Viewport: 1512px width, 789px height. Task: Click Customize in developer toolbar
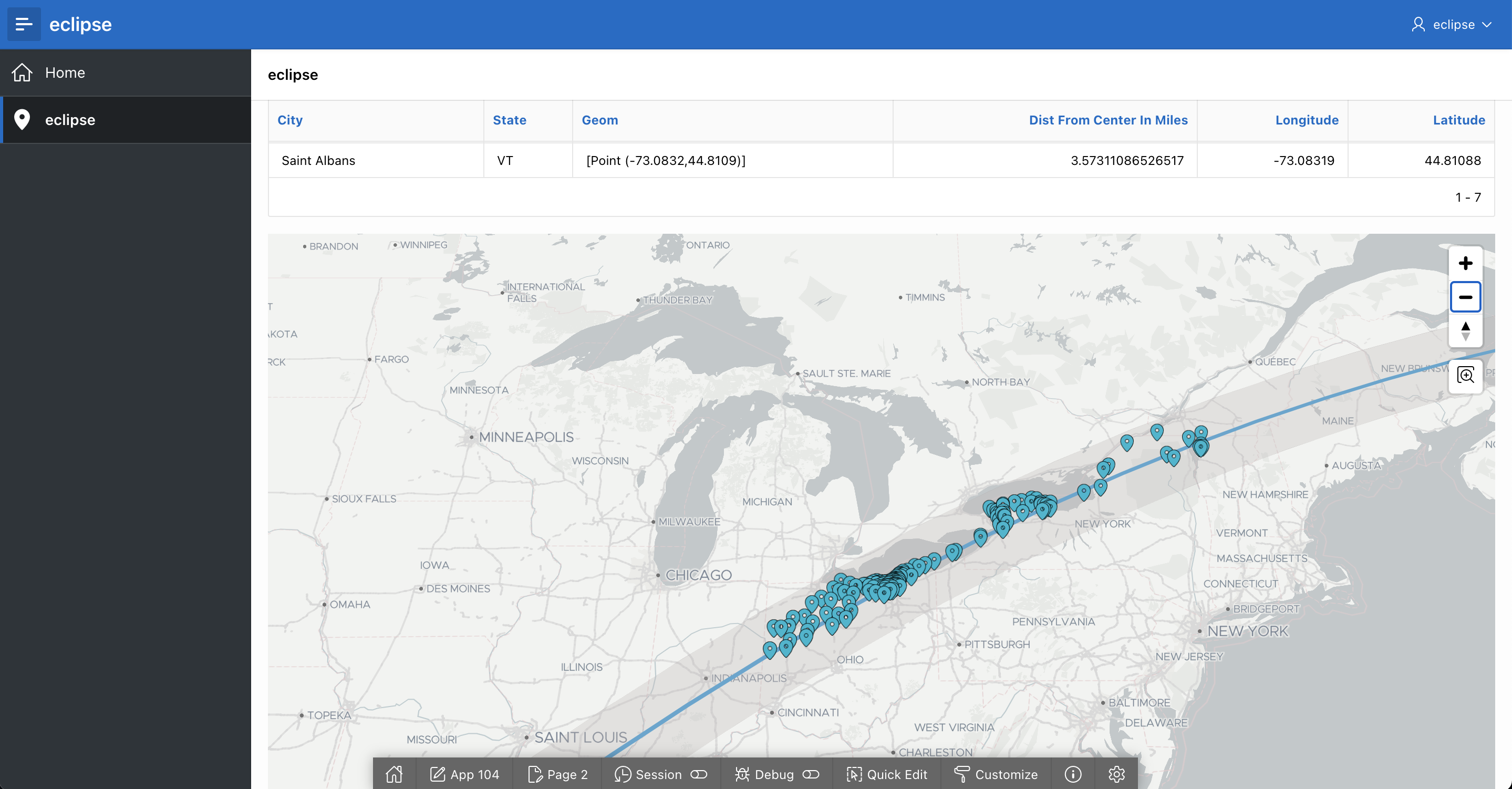click(x=996, y=774)
